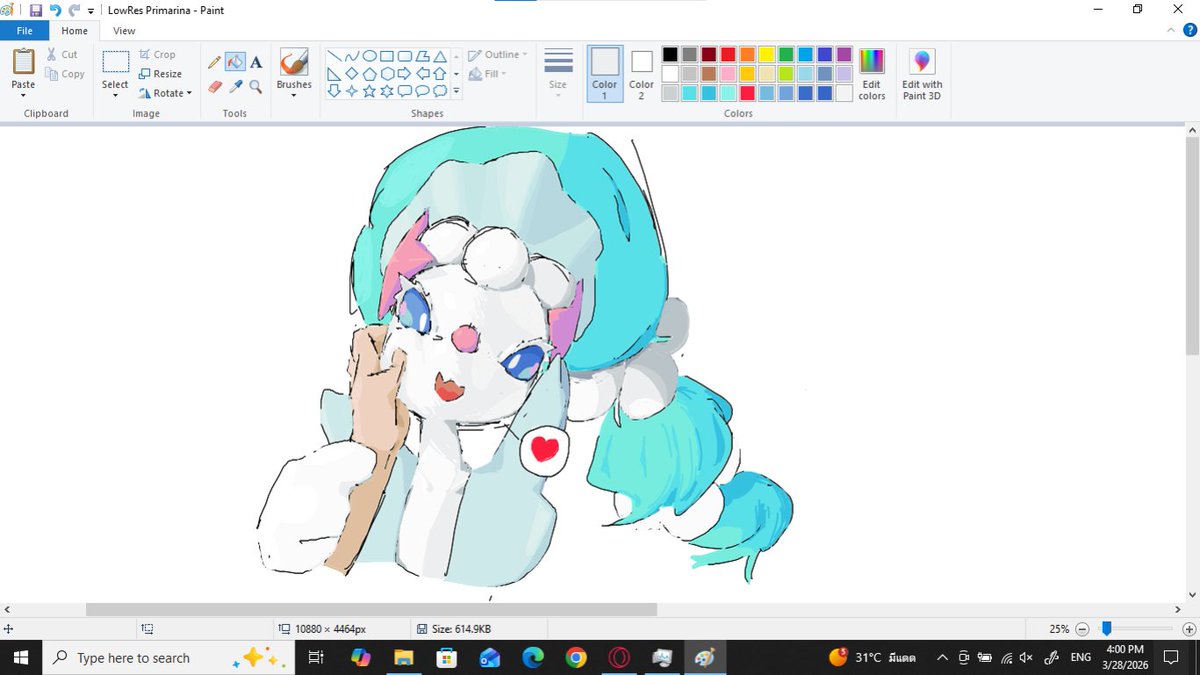Open the Rotate dropdown menu
1200x675 pixels.
(x=166, y=93)
